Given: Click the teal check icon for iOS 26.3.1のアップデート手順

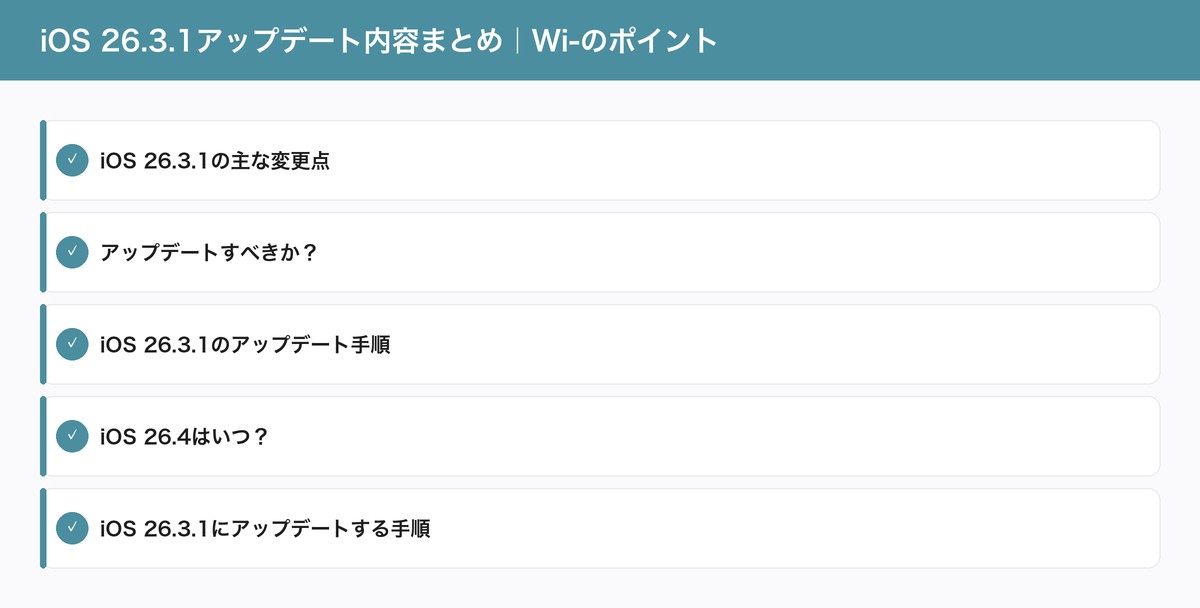Looking at the screenshot, I should click(72, 344).
